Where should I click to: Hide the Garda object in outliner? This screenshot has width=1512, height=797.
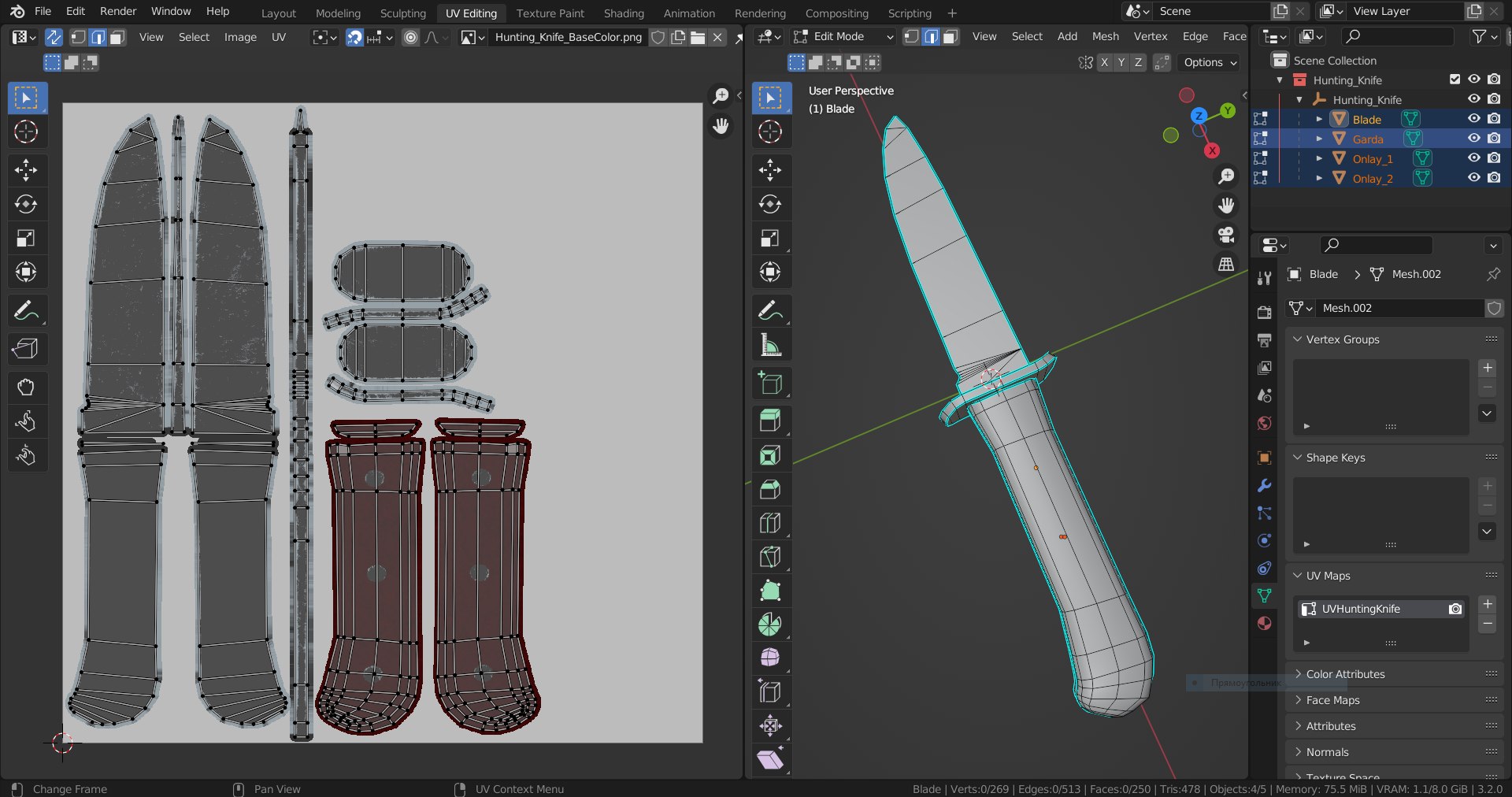(x=1474, y=139)
